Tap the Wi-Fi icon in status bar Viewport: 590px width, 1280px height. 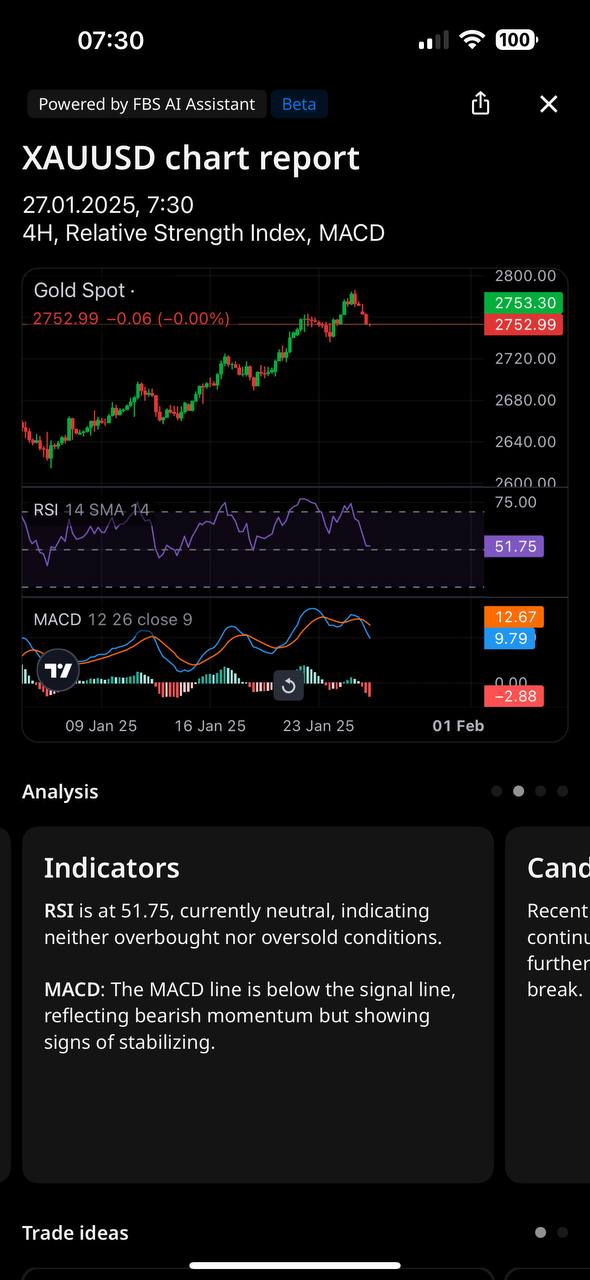(471, 40)
